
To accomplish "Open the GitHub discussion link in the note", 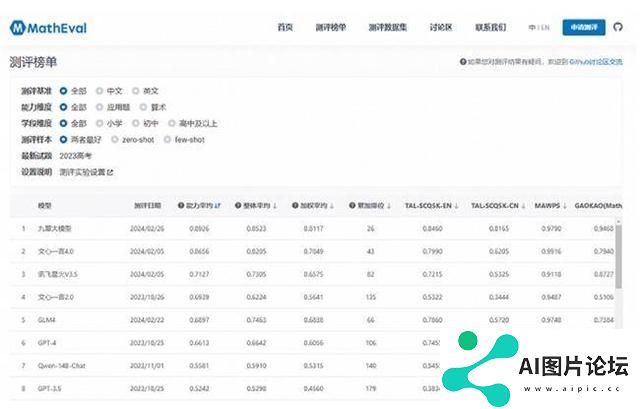I will click(x=596, y=62).
